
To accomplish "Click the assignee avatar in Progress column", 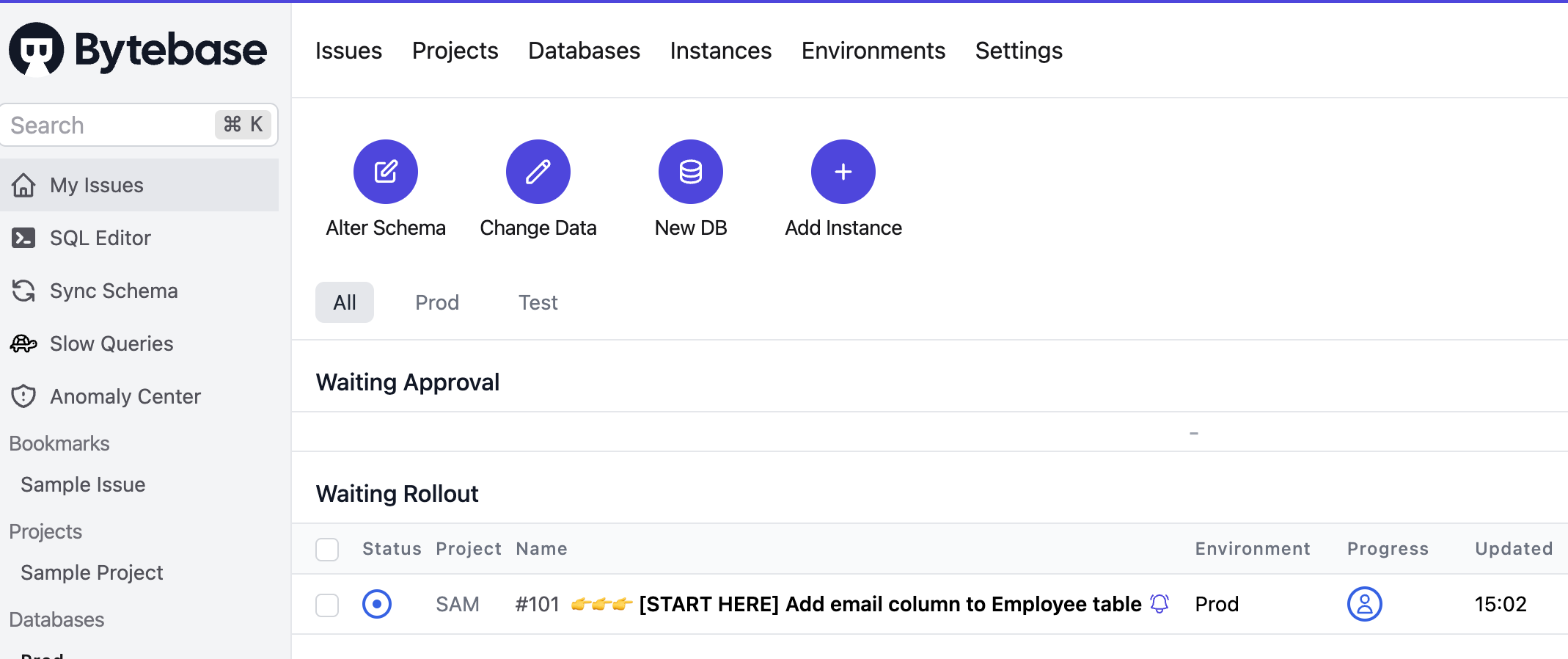I will [x=1364, y=604].
